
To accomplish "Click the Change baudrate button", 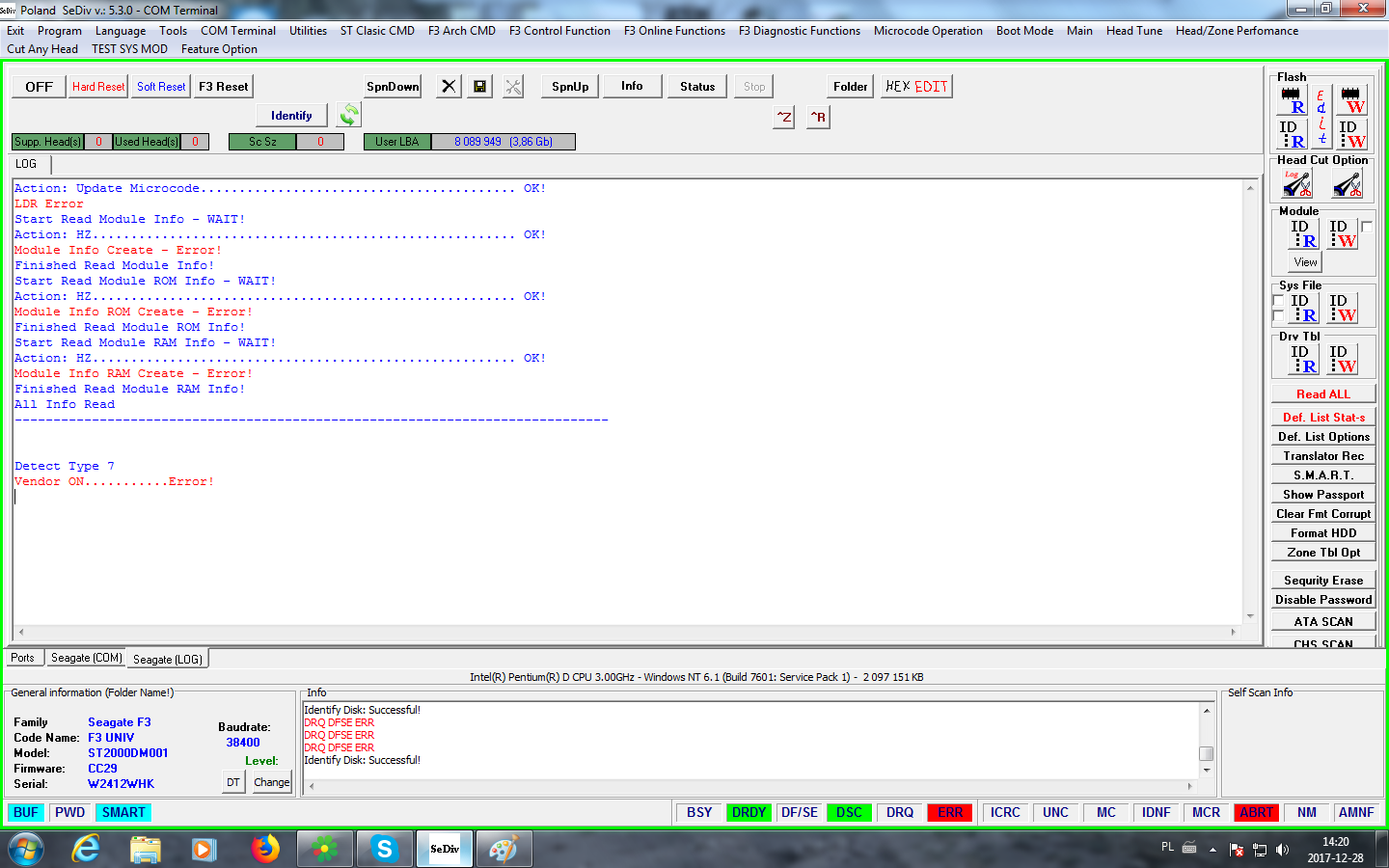I will tap(271, 782).
